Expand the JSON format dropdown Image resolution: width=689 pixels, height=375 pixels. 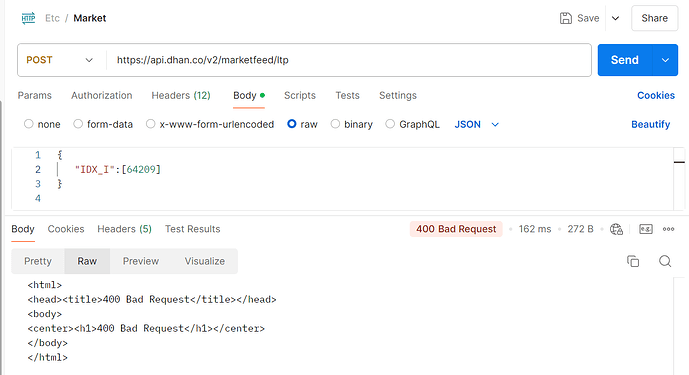click(477, 124)
